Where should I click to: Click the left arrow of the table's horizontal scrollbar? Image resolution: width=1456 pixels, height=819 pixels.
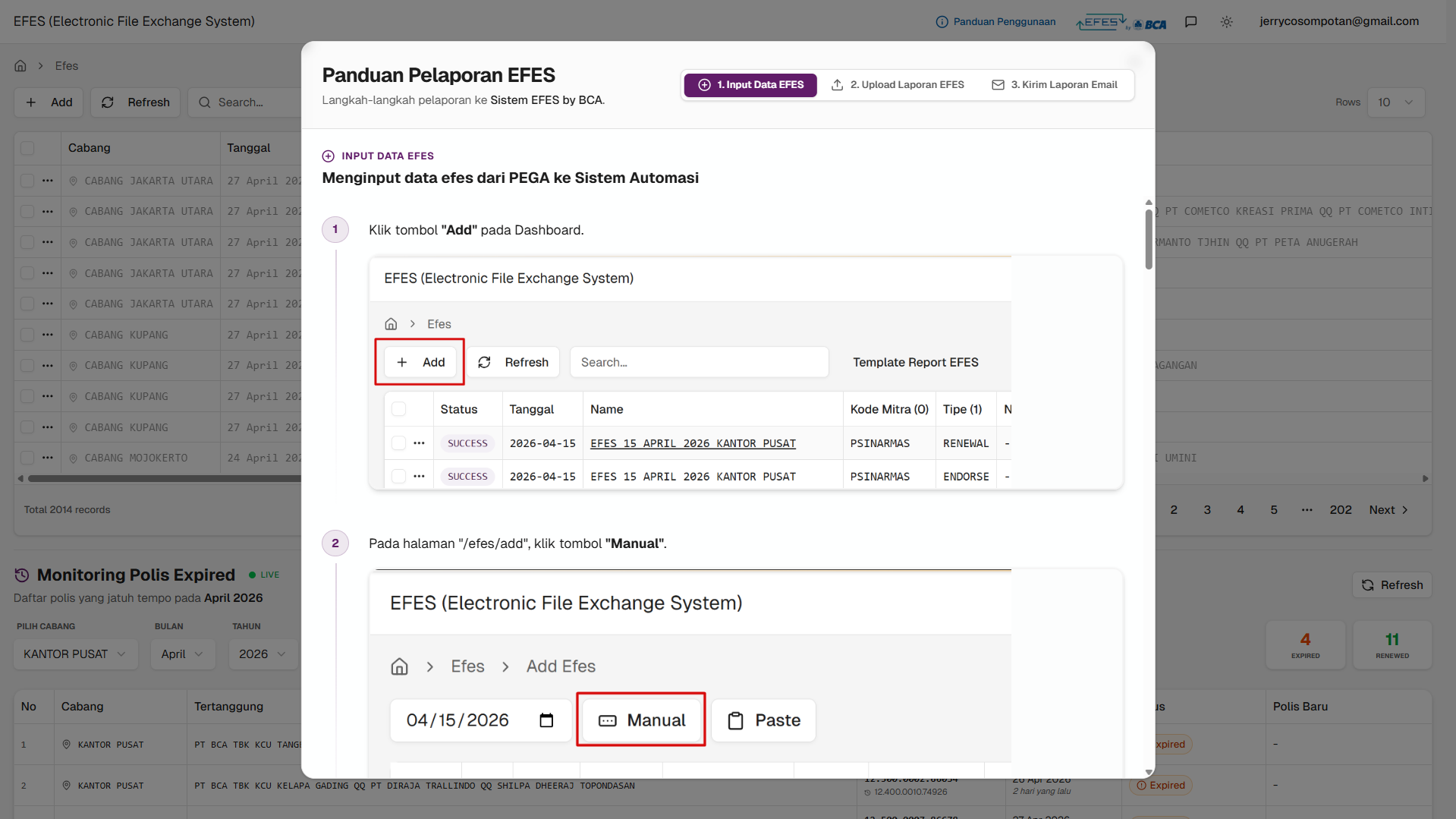tap(20, 478)
